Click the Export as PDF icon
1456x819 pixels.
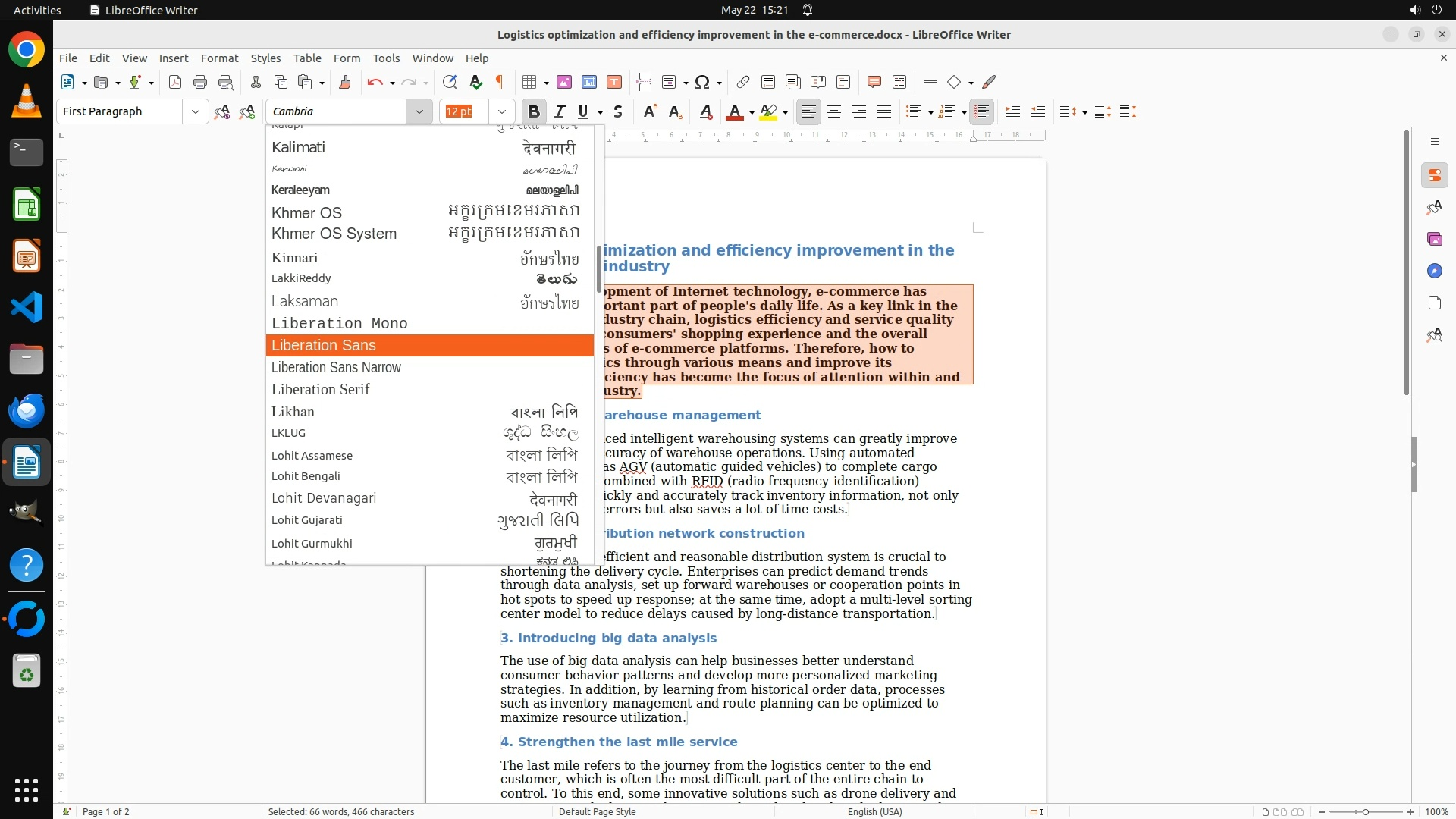click(175, 82)
